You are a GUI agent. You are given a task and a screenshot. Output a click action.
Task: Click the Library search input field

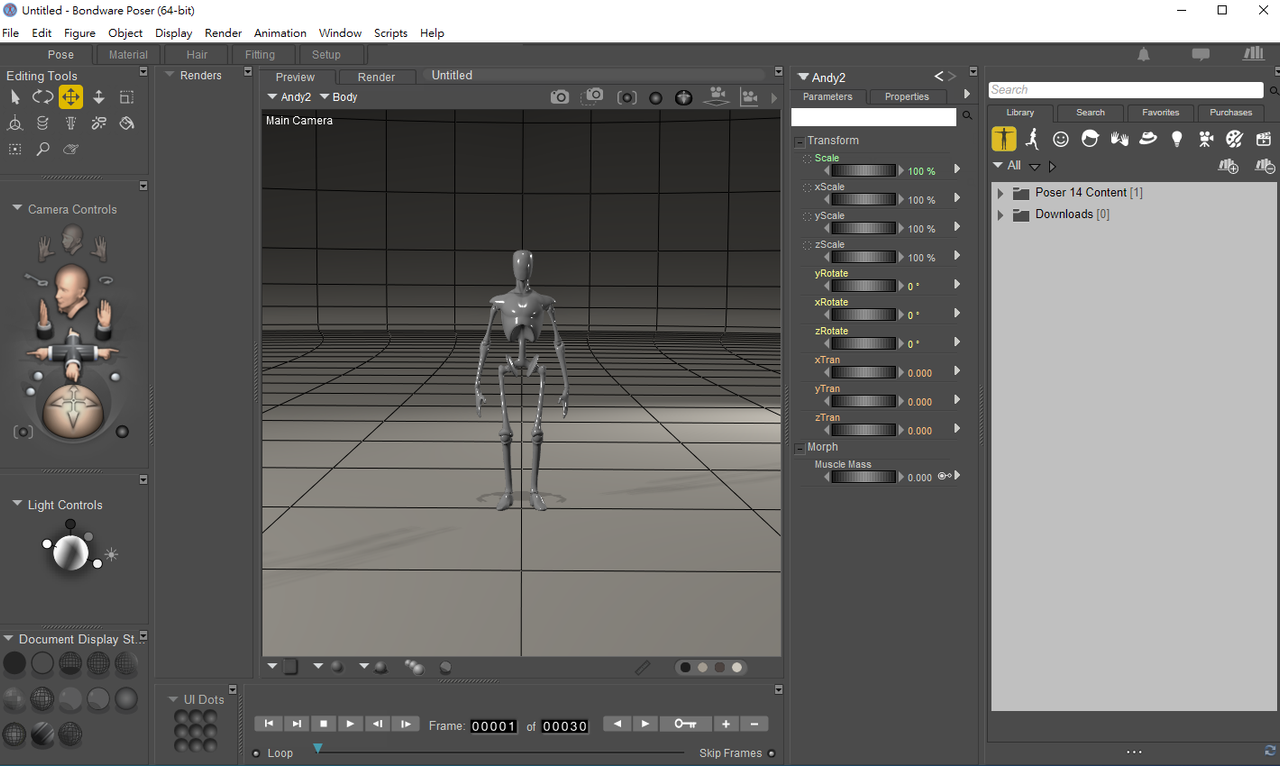coord(1125,90)
